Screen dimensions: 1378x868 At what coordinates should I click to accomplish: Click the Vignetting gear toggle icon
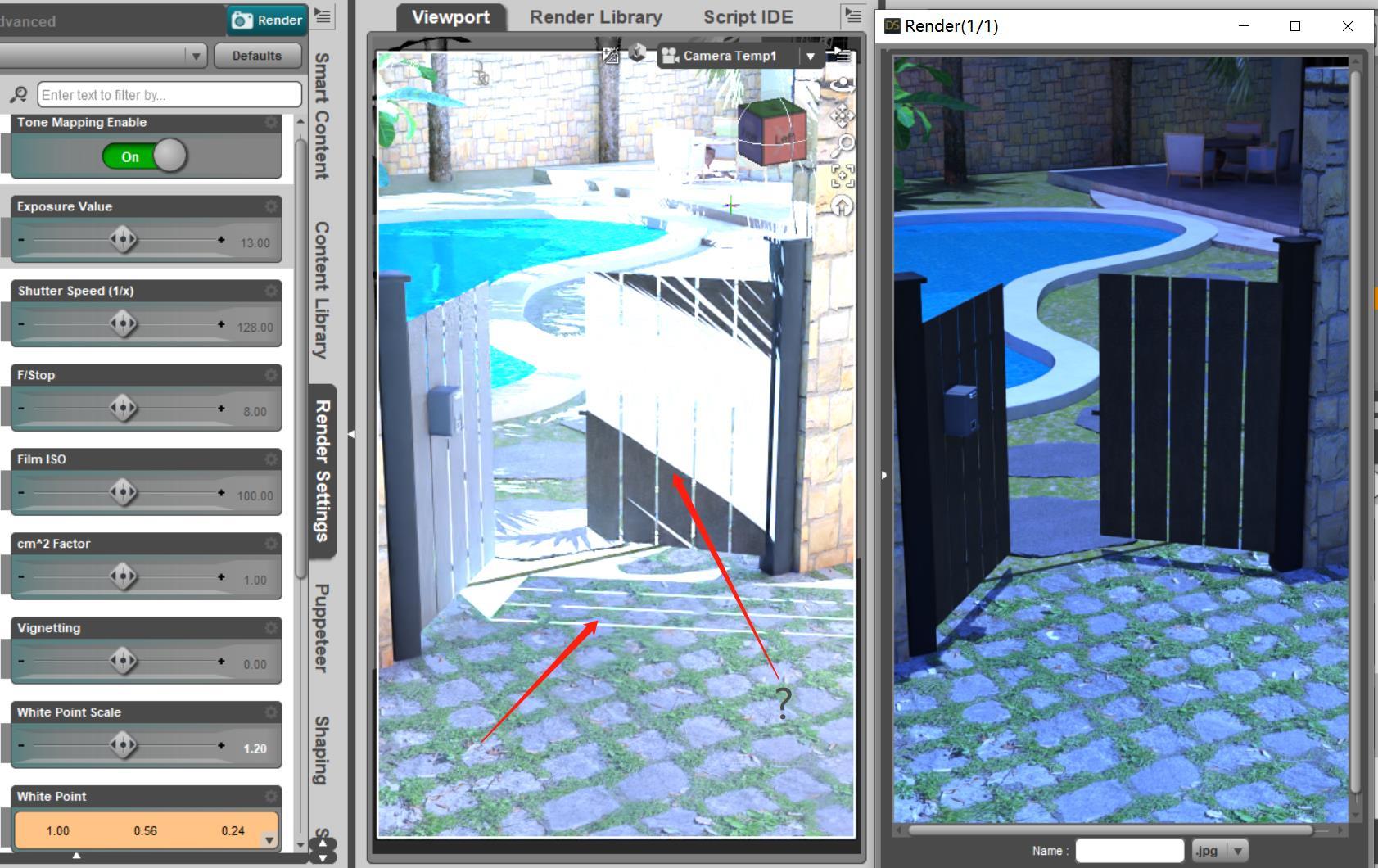tap(271, 628)
